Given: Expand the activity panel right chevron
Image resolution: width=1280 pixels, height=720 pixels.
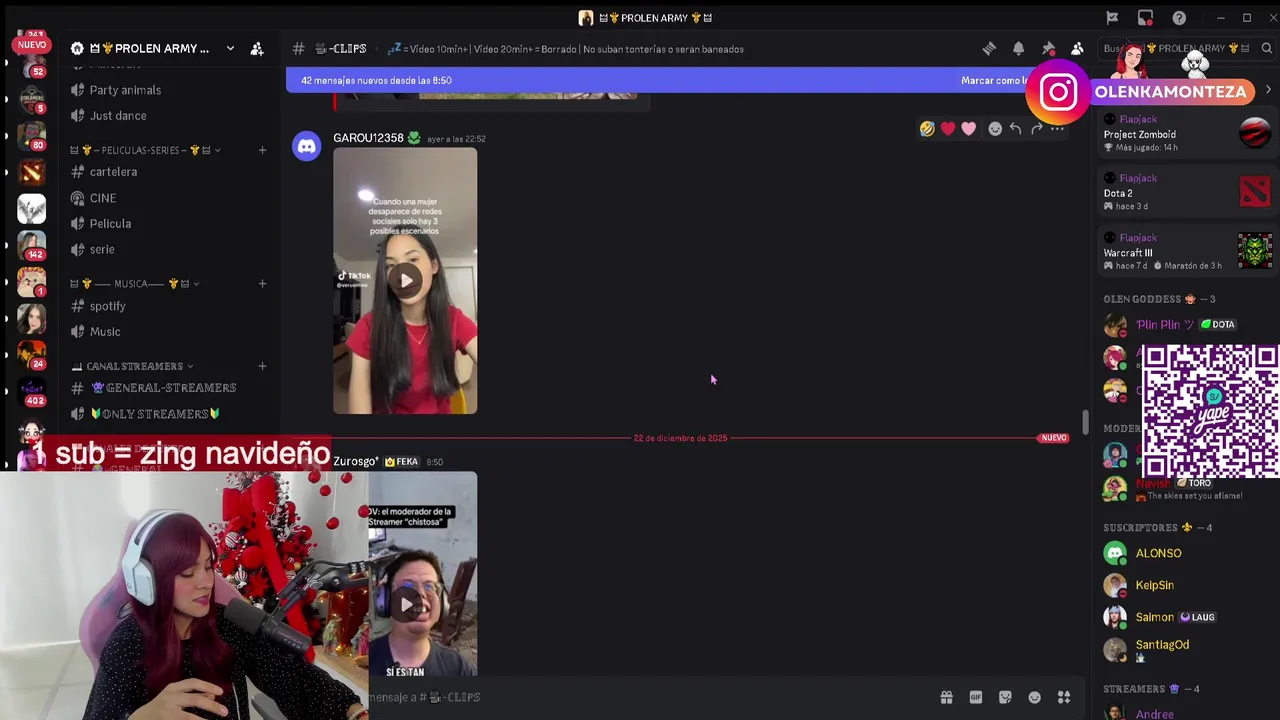Looking at the screenshot, I should click(x=1268, y=91).
